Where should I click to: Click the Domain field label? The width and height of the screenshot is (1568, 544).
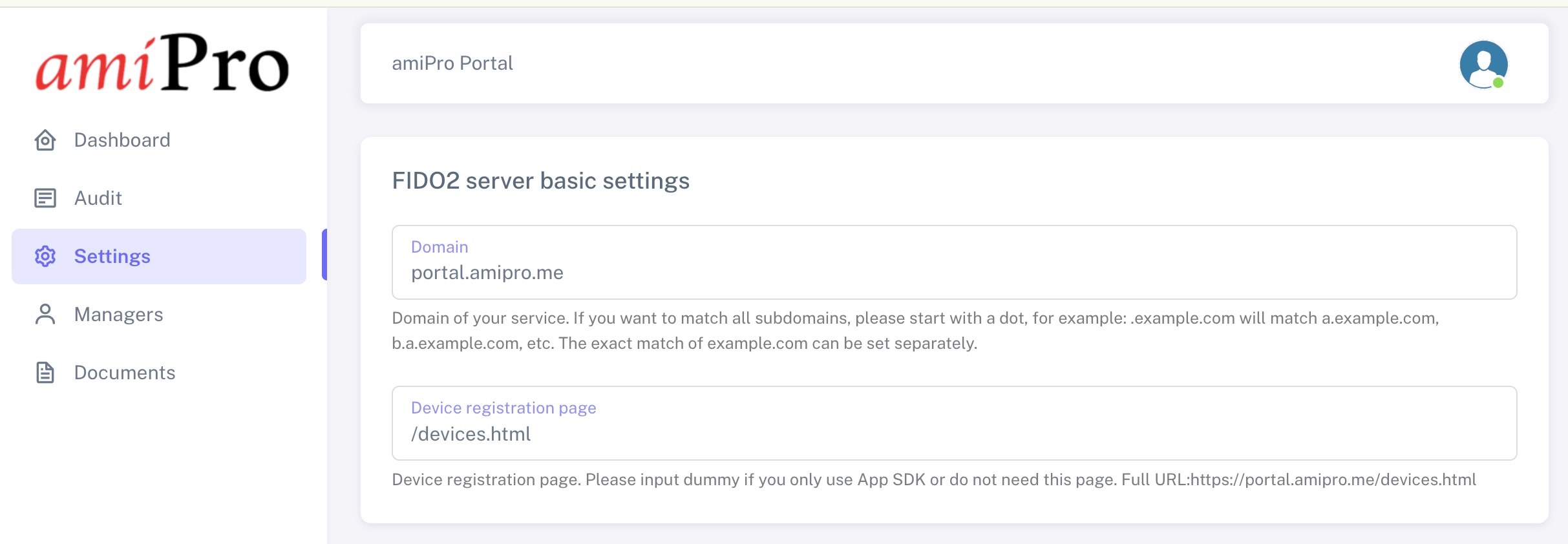440,247
